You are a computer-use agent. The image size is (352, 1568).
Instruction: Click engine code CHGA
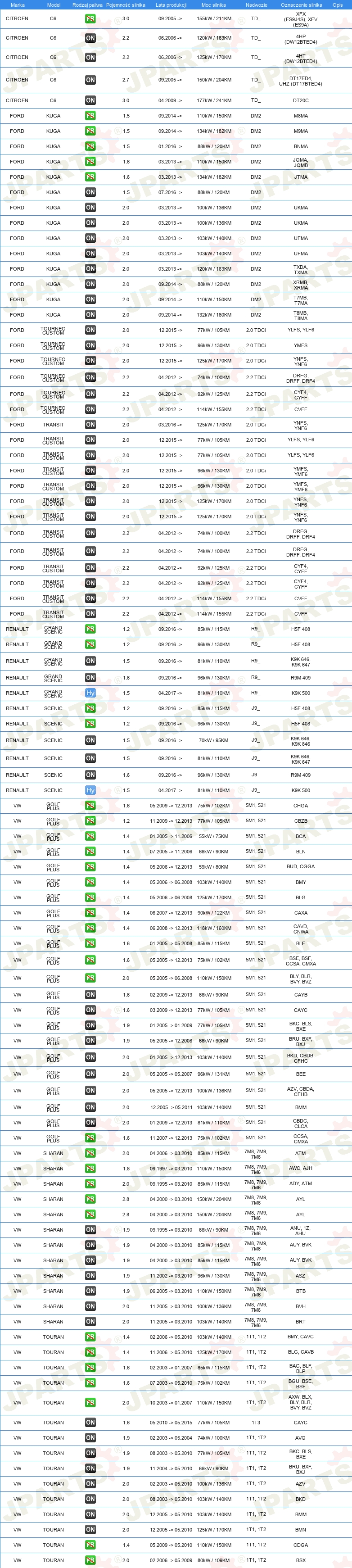300,806
